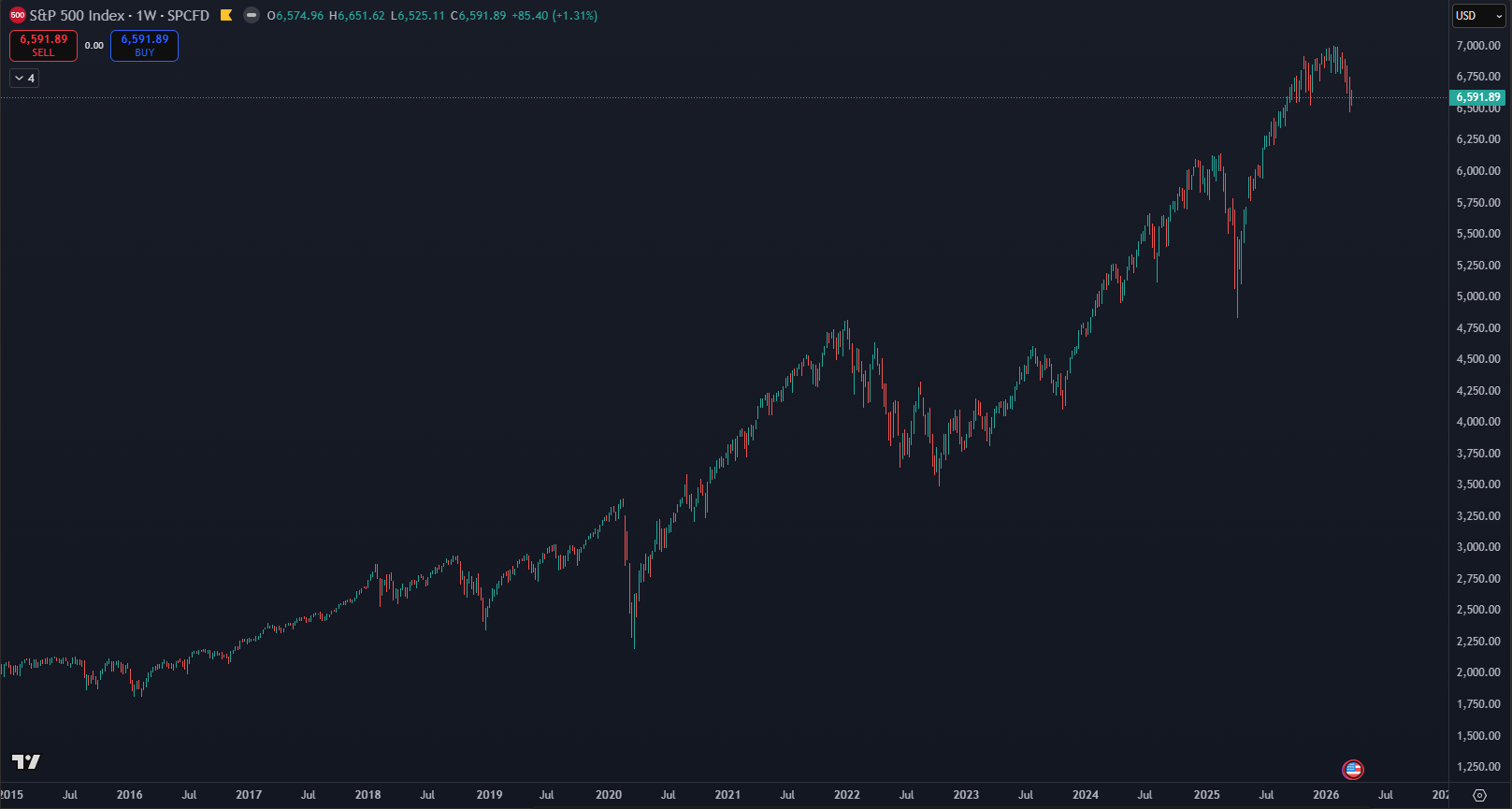This screenshot has height=809, width=1512.
Task: Click the 2017 label on time axis
Action: pyautogui.click(x=249, y=795)
